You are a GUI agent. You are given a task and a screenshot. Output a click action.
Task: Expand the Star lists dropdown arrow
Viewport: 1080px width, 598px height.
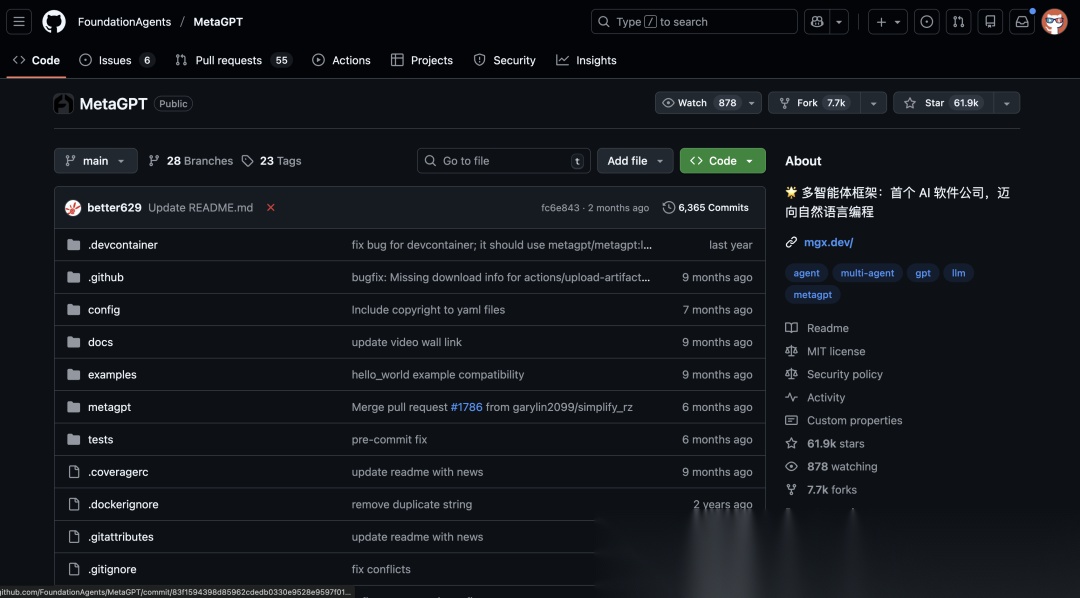click(x=1007, y=103)
